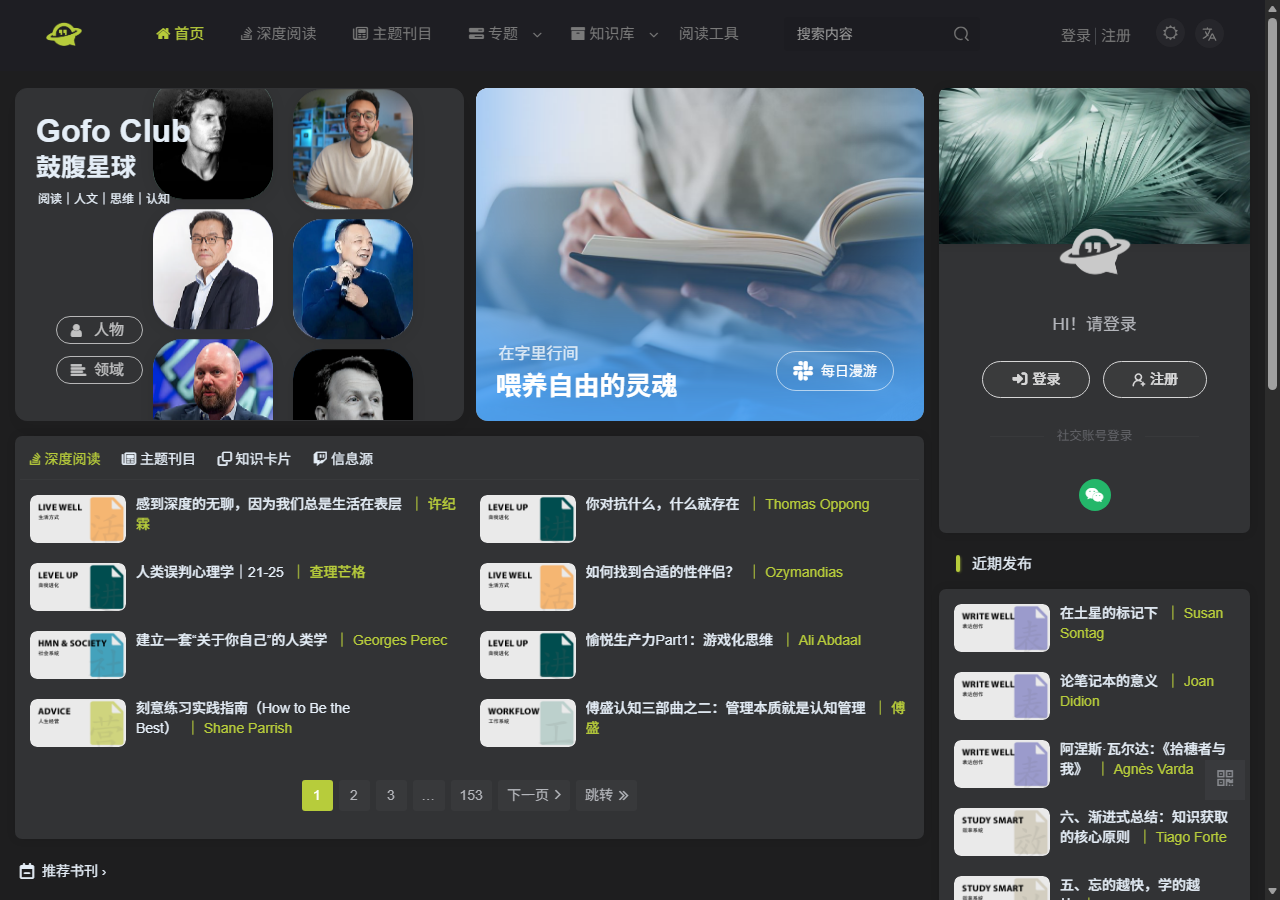Open 主题刊目 in the top navigation
Viewport: 1280px width, 900px height.
click(x=392, y=34)
